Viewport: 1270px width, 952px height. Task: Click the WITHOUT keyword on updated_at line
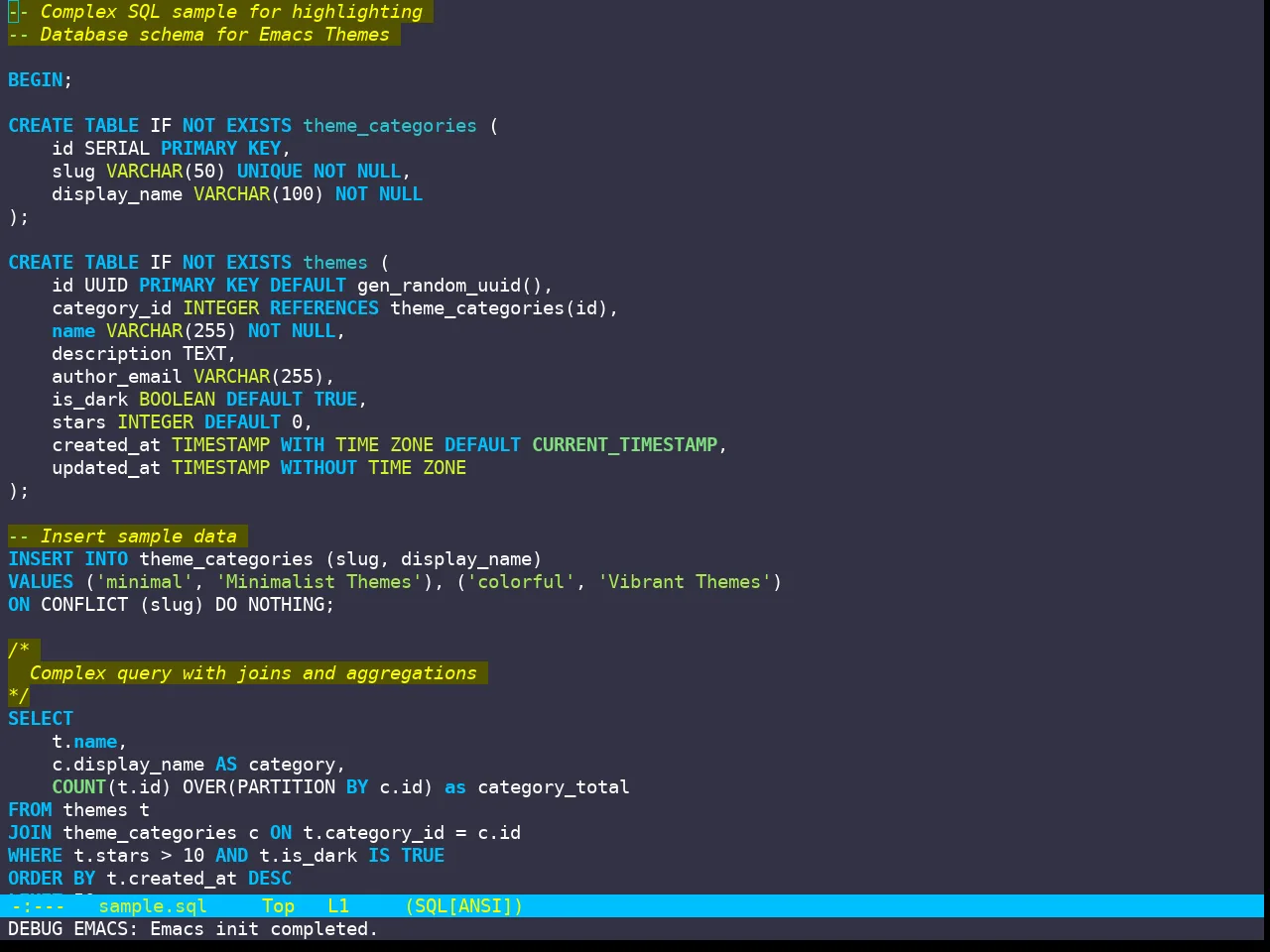point(318,468)
